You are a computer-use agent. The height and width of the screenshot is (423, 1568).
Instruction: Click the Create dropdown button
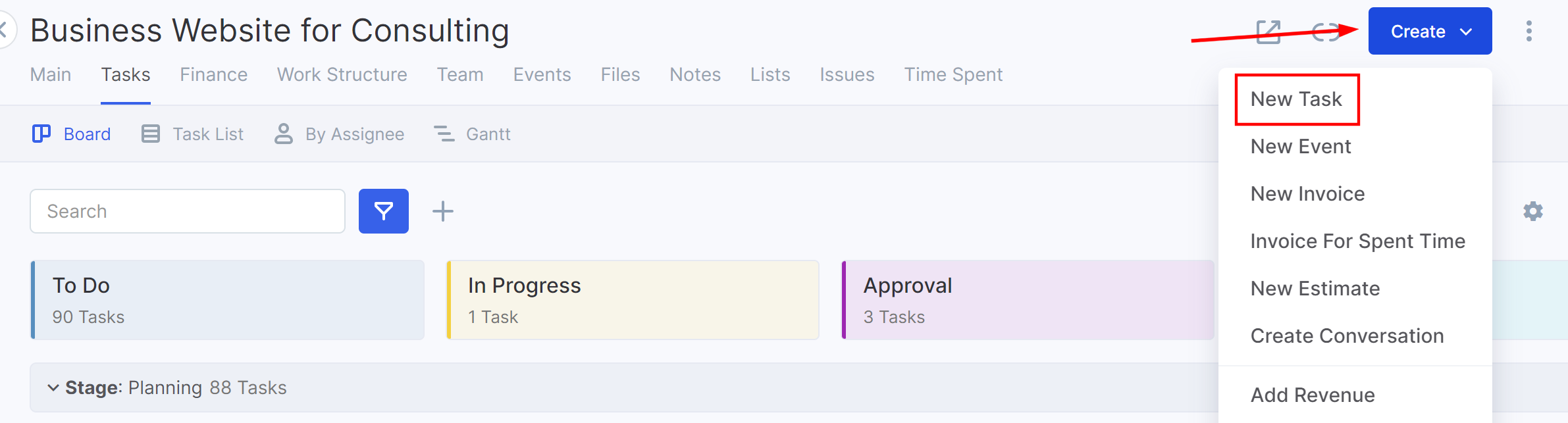[1429, 31]
